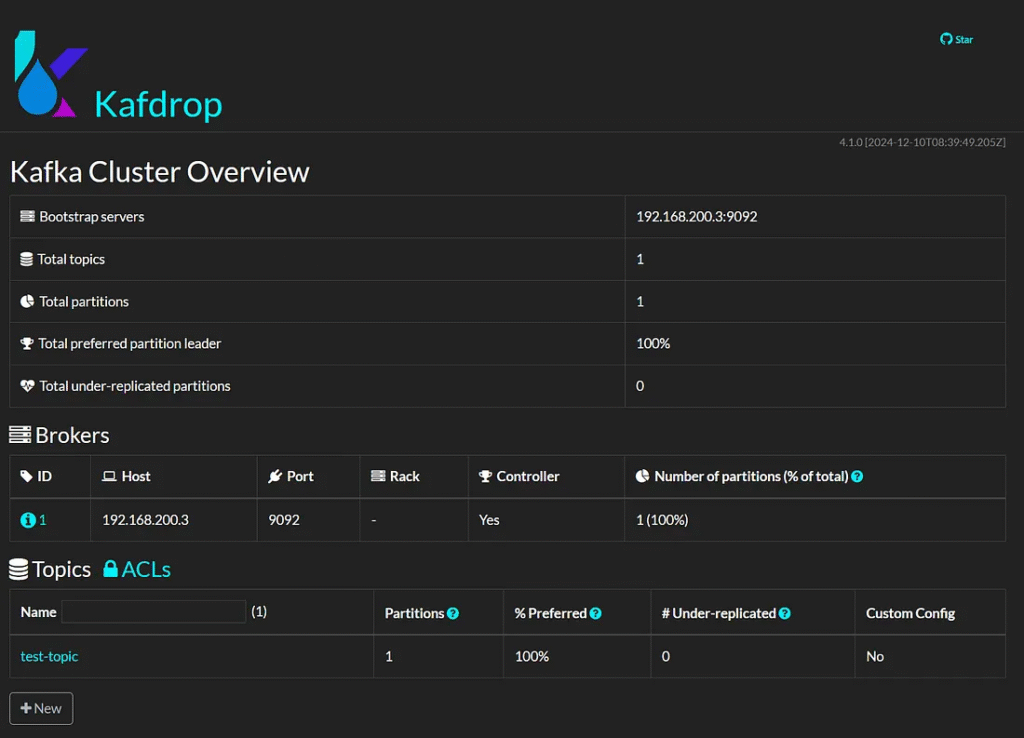Click the pie chart icon in Number of partitions header

[643, 476]
